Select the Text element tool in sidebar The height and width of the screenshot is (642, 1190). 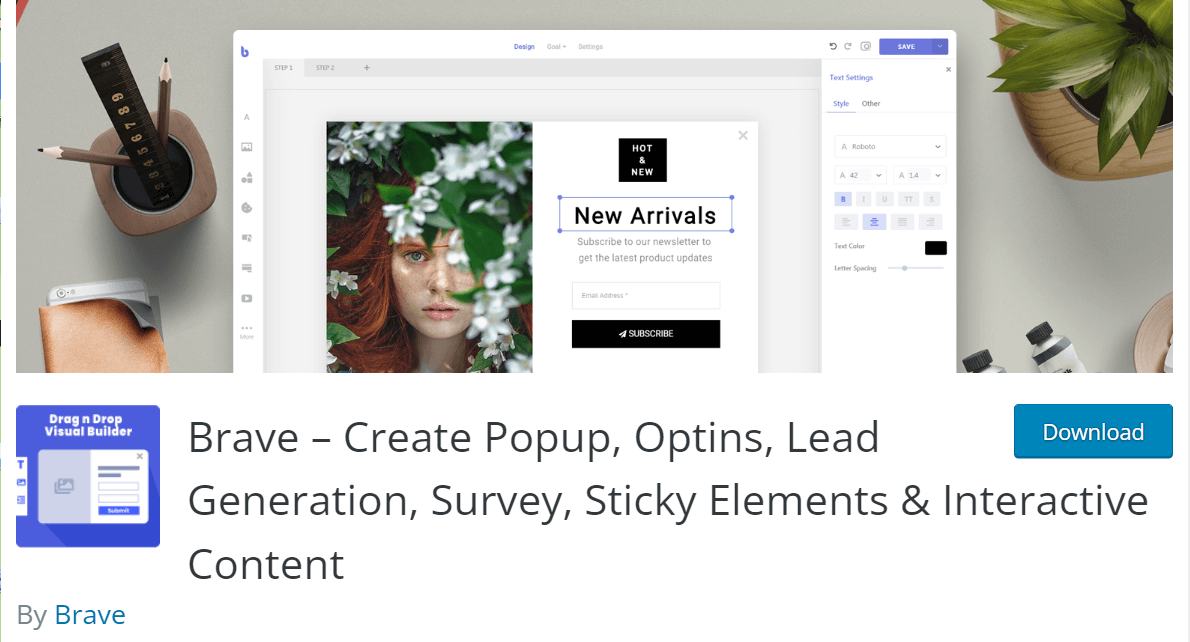[x=247, y=117]
